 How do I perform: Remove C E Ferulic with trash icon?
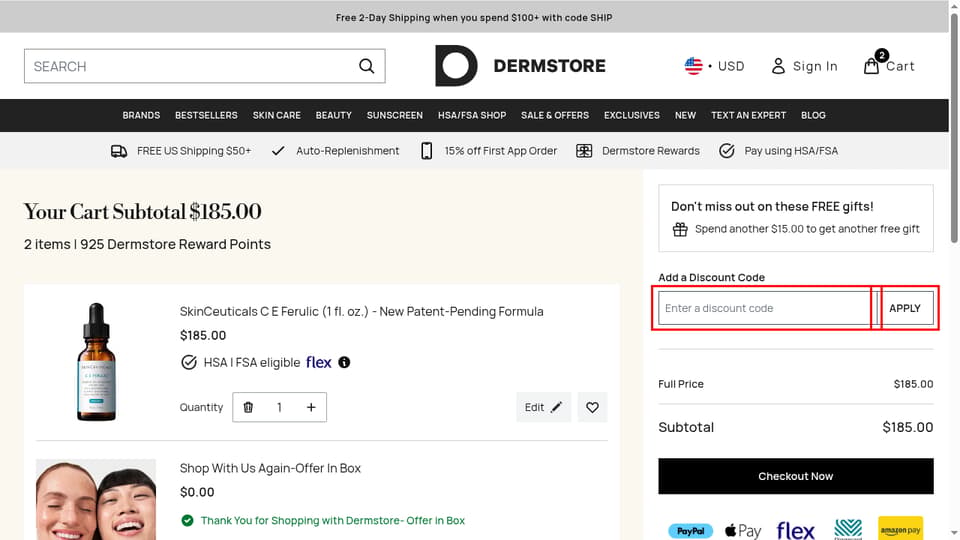point(248,407)
